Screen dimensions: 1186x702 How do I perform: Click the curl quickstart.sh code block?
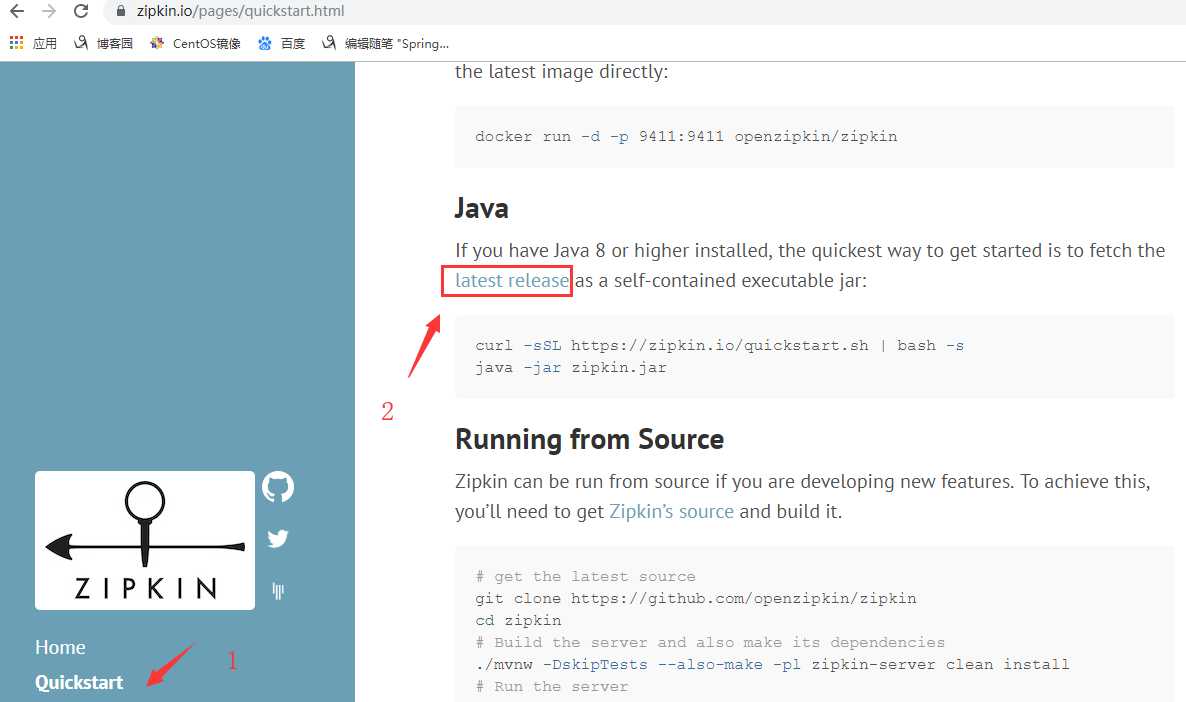click(x=814, y=356)
